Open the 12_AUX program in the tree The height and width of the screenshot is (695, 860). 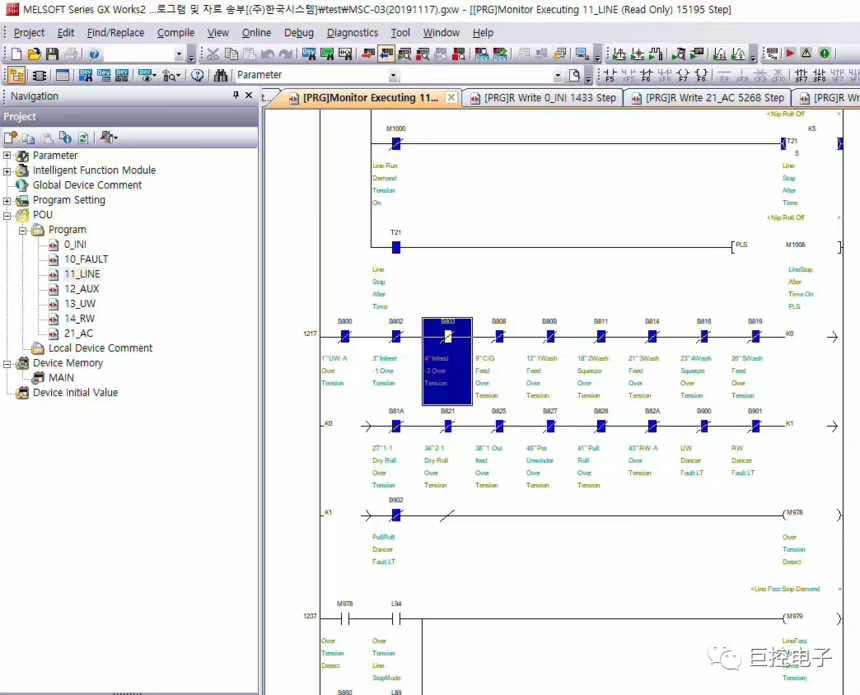click(81, 289)
